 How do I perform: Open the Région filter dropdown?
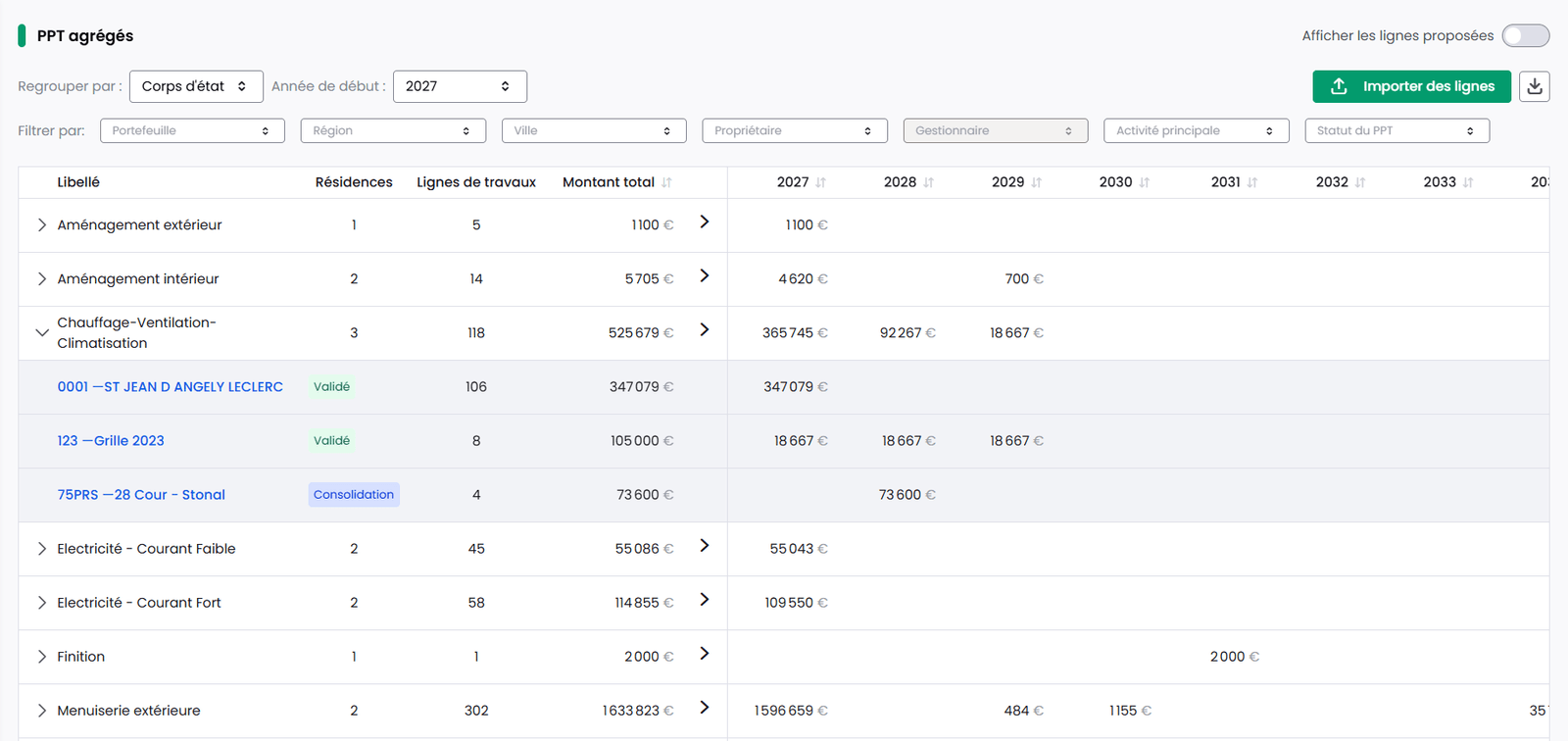click(x=393, y=130)
